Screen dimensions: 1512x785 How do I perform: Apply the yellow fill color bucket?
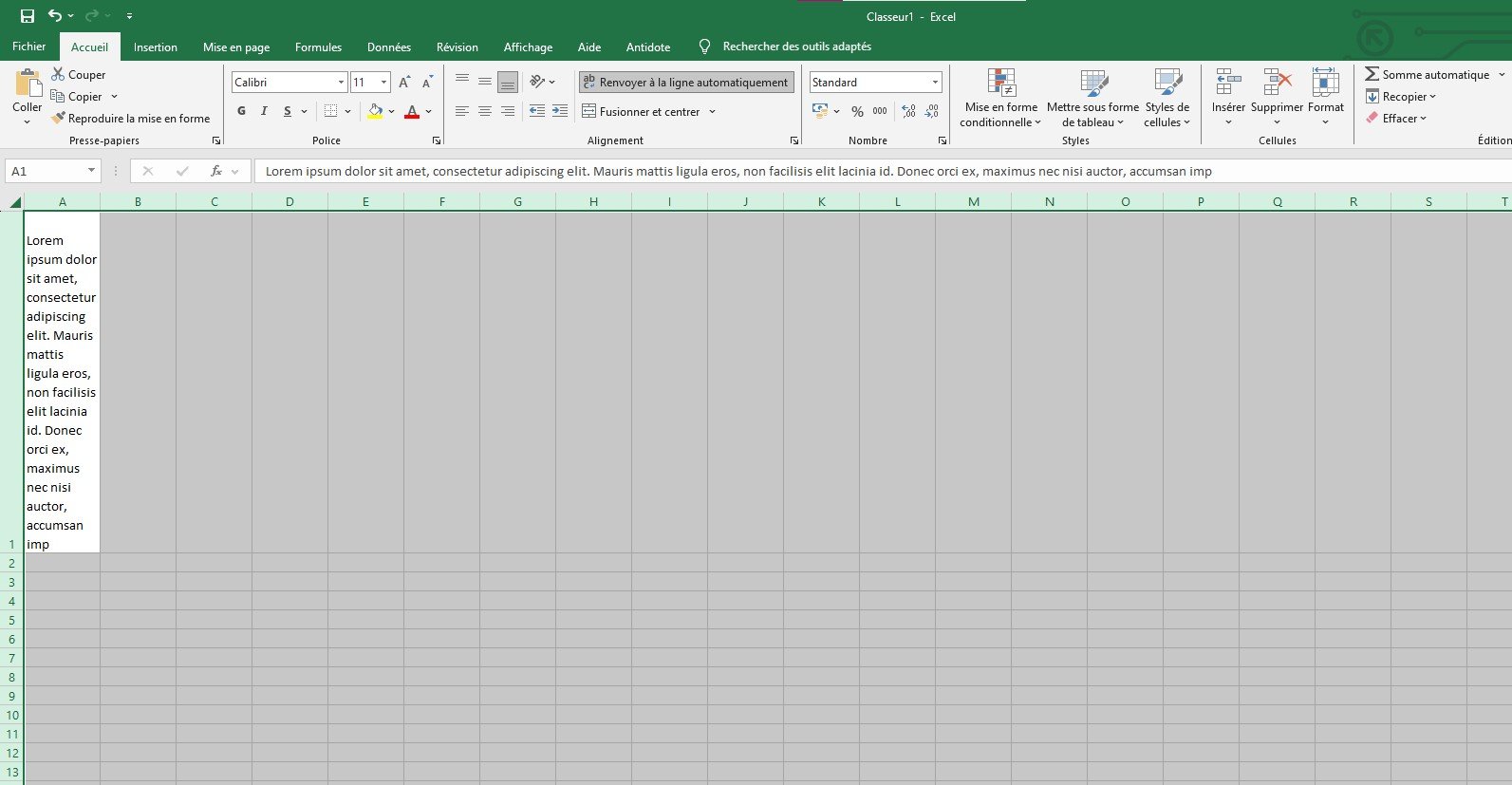point(375,111)
